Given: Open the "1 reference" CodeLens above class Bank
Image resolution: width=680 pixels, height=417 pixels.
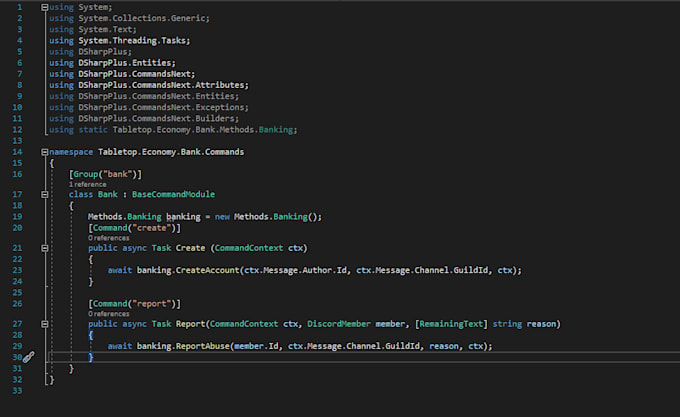Looking at the screenshot, I should pyautogui.click(x=86, y=185).
